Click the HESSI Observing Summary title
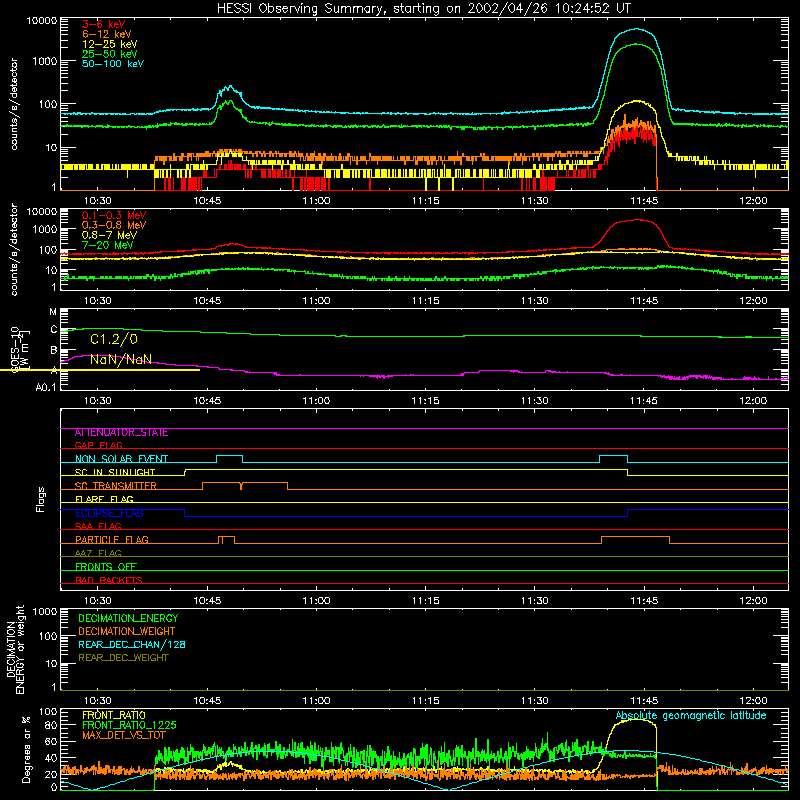 pyautogui.click(x=423, y=9)
